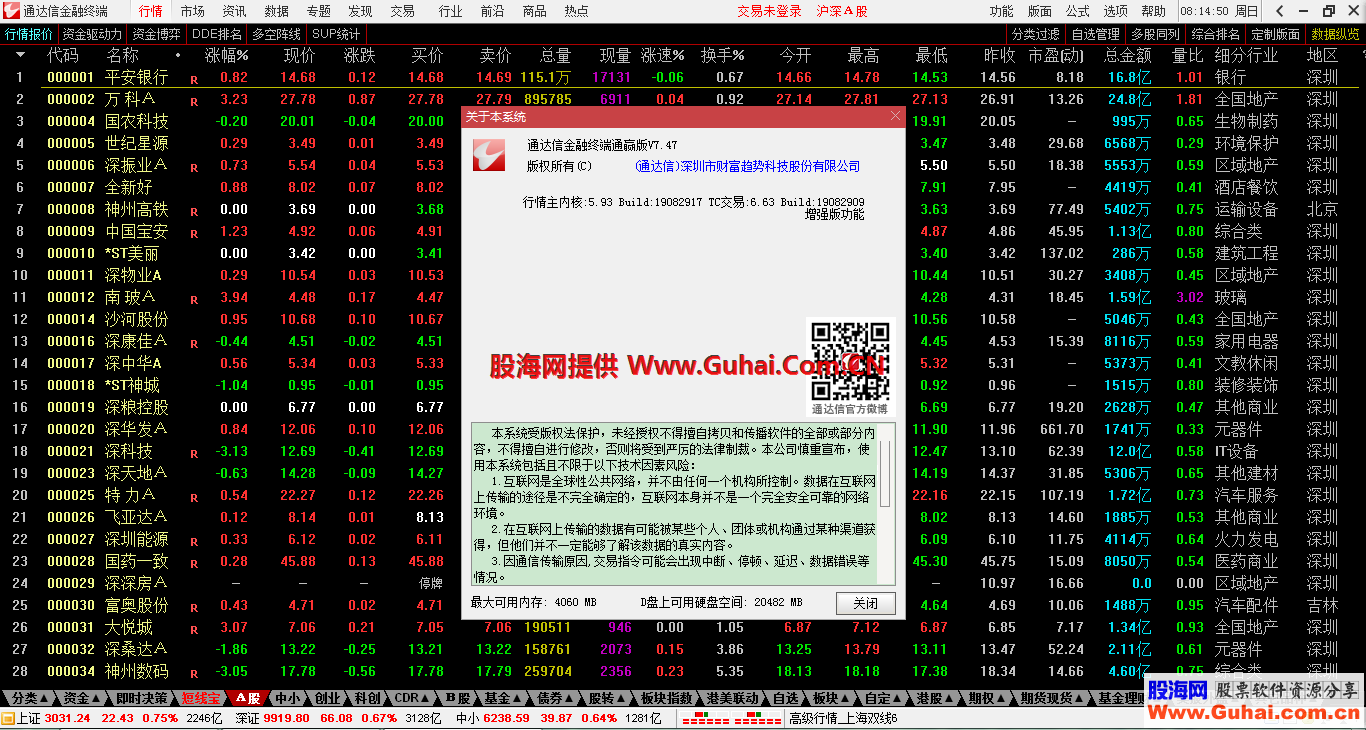Click the R marker beside 富奥股份
This screenshot has width=1366, height=730.
(x=194, y=607)
